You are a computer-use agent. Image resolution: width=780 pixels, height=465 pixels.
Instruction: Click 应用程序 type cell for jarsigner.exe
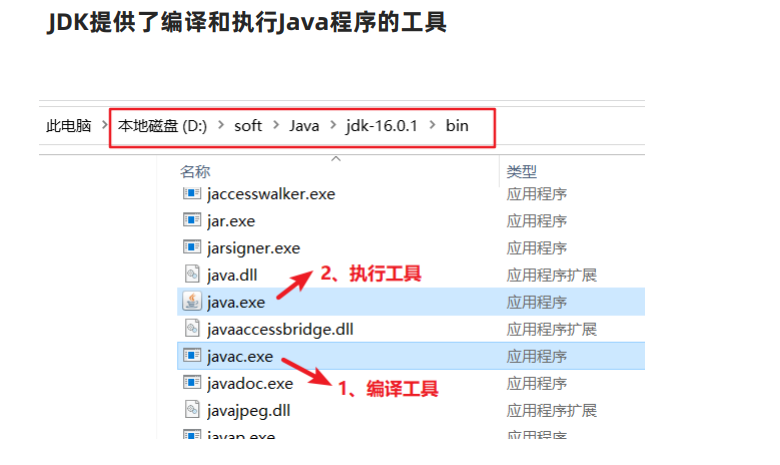click(x=536, y=248)
